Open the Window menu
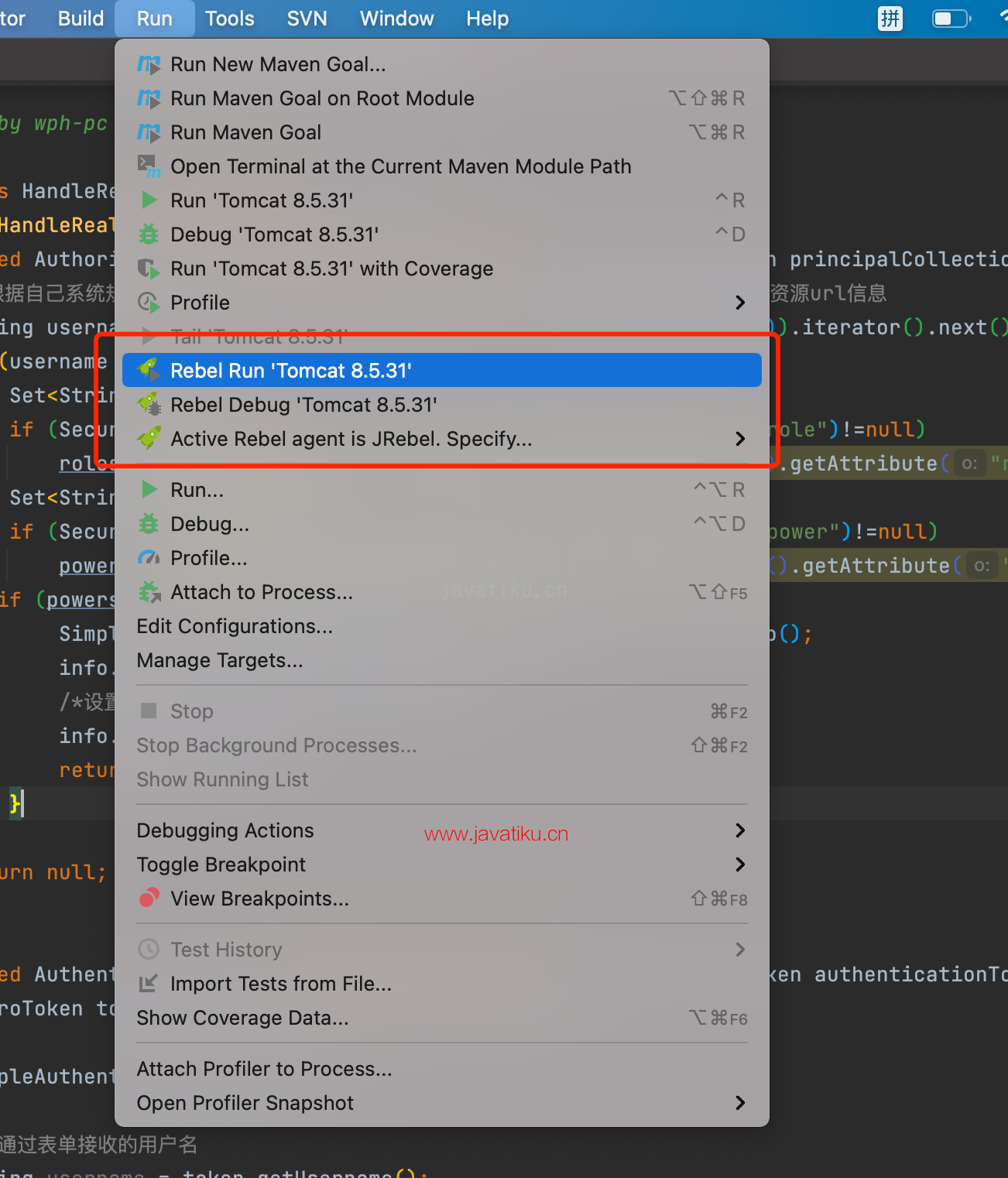This screenshot has height=1178, width=1008. coord(397,19)
